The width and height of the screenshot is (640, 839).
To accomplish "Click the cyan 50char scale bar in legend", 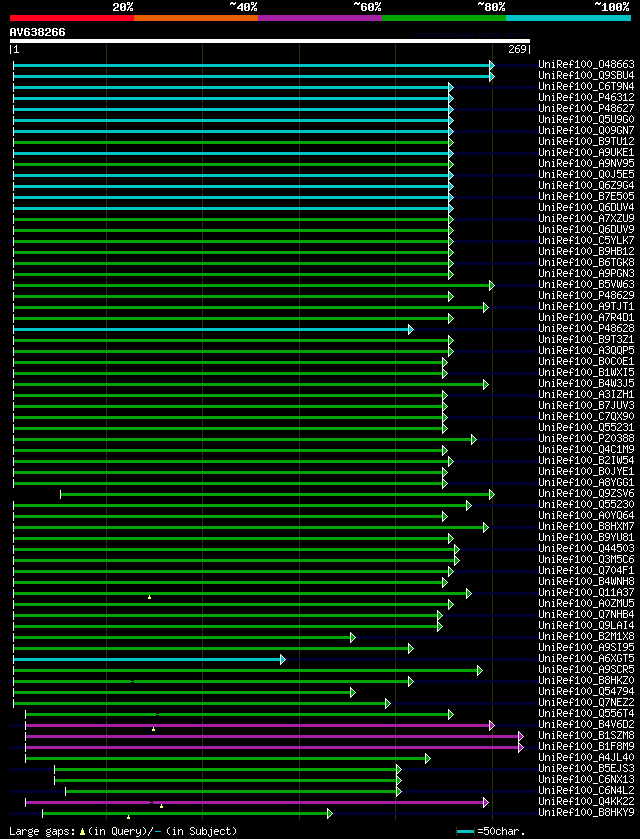I will pyautogui.click(x=465, y=832).
